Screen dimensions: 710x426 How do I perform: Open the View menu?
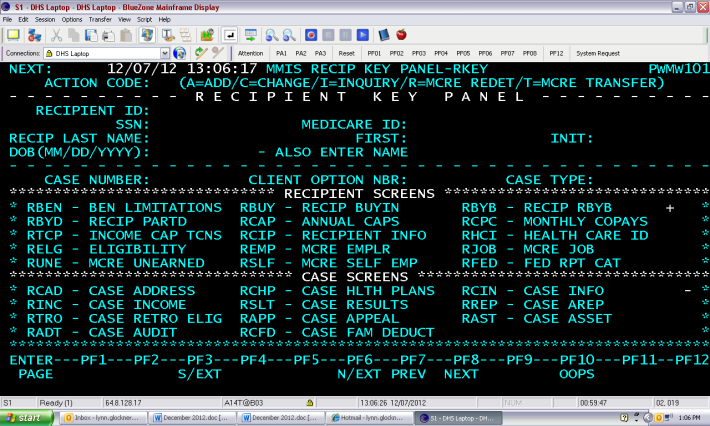[124, 19]
